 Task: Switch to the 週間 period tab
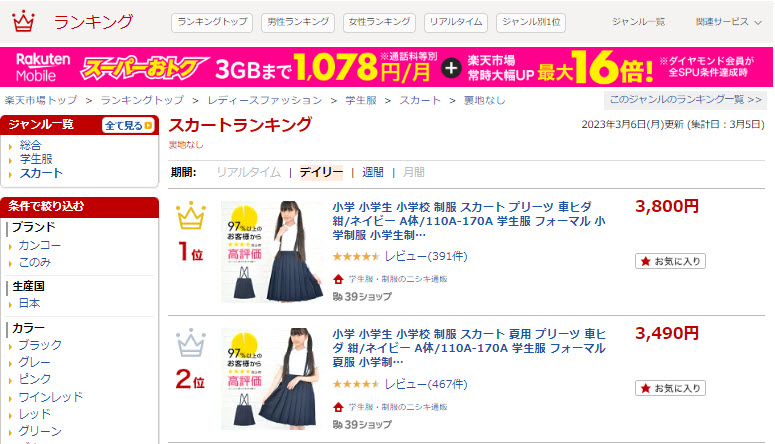pos(373,172)
